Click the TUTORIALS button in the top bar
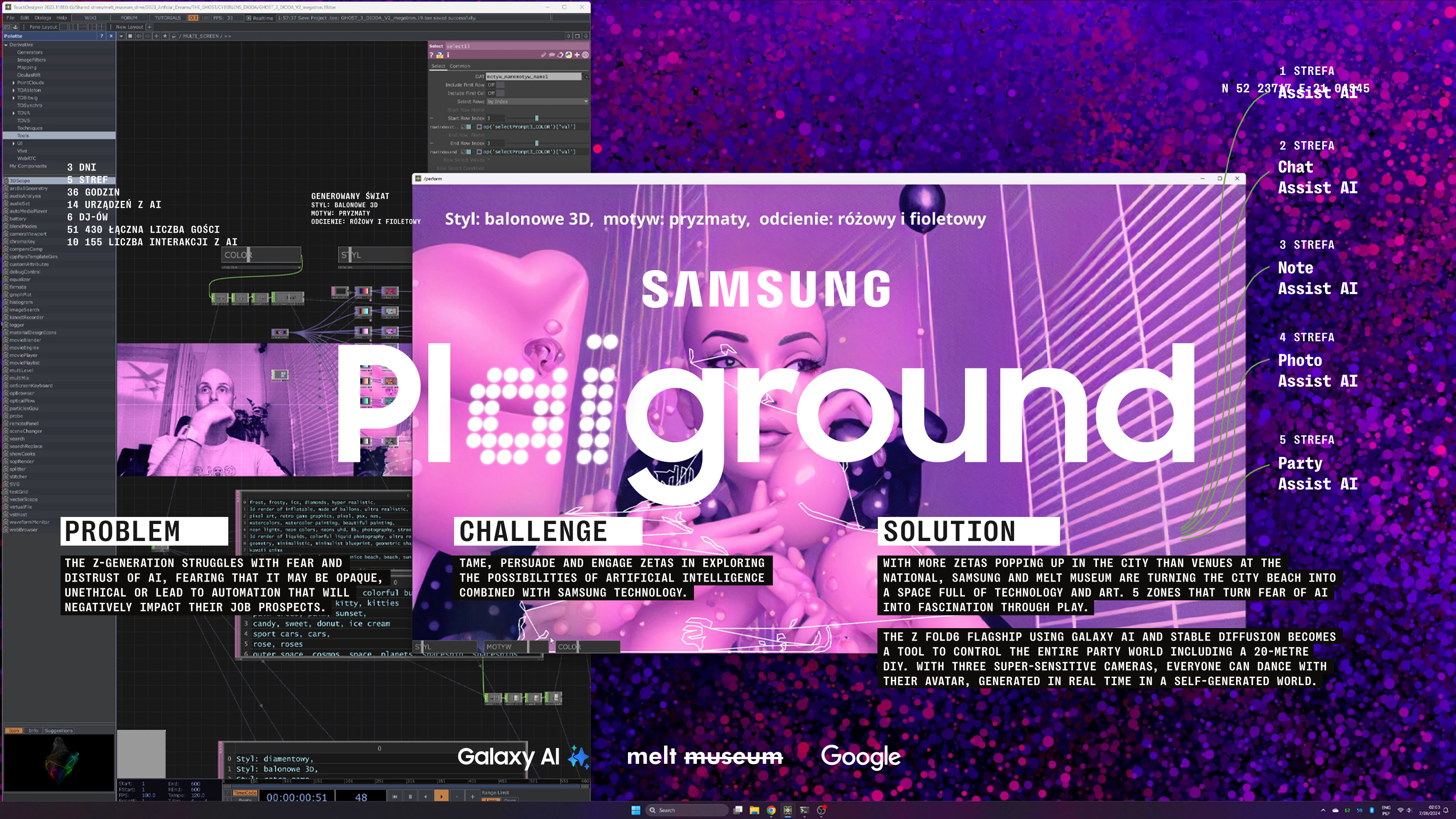Viewport: 1456px width, 819px height. tap(169, 17)
